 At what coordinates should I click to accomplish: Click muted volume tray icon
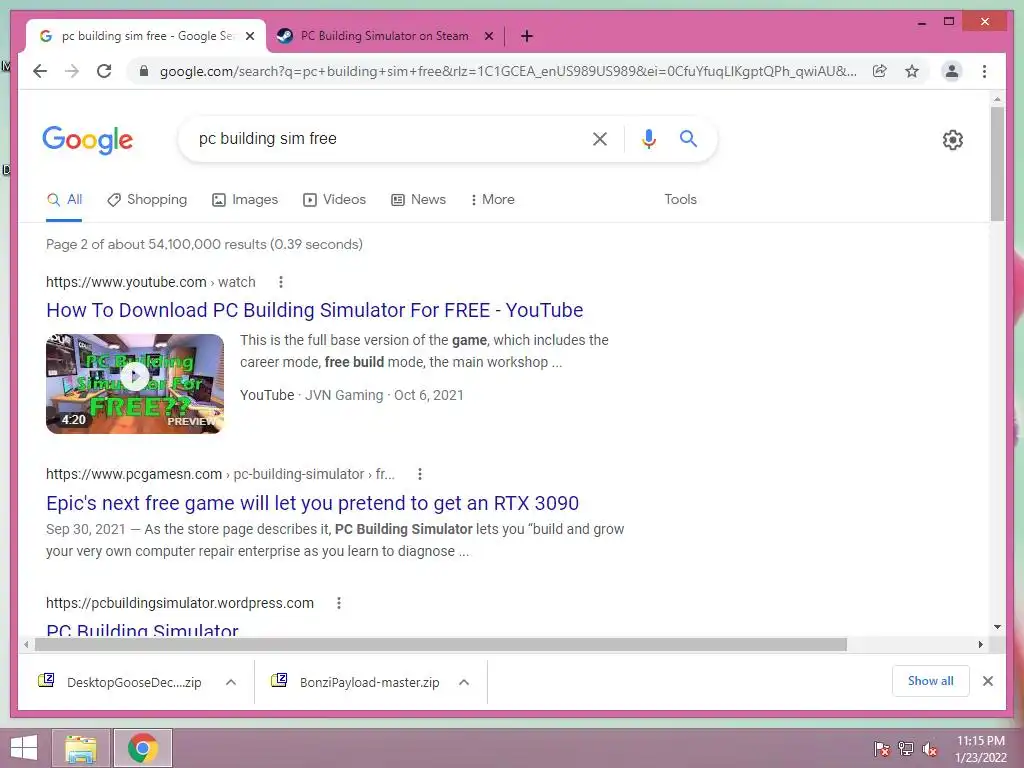click(x=930, y=748)
